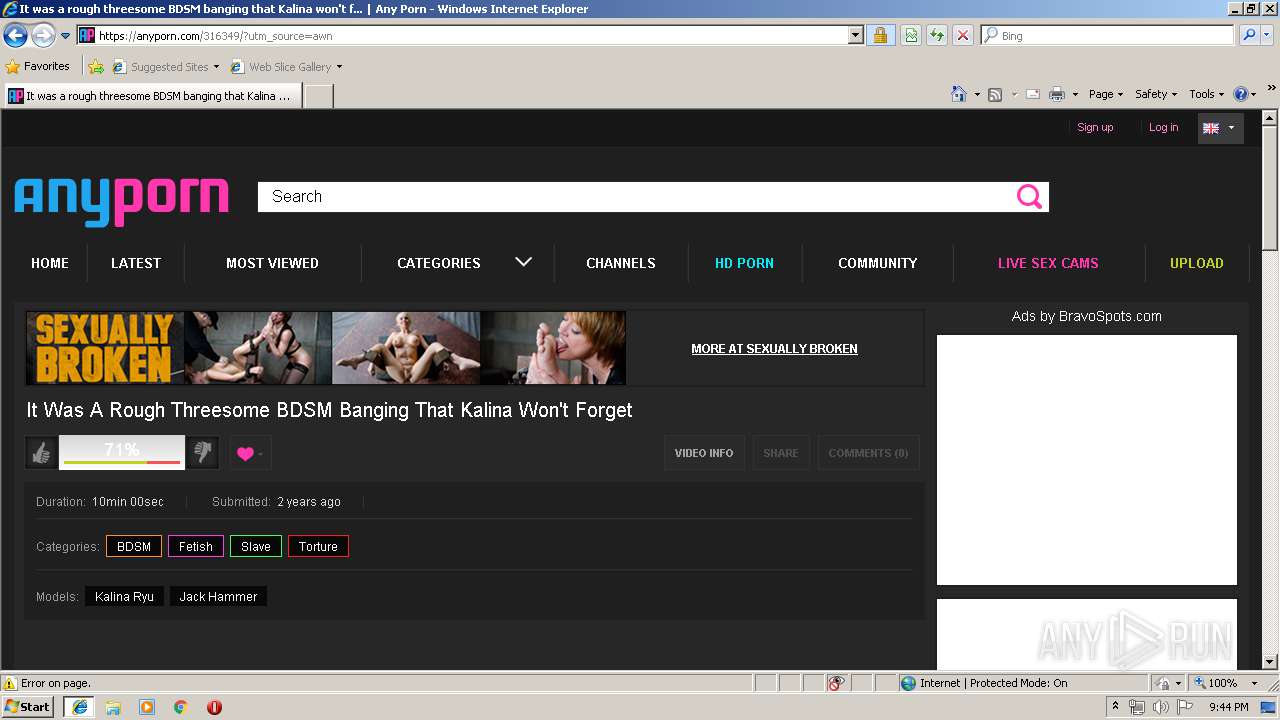Click the page vertical scrollbar down arrow

coord(1270,661)
